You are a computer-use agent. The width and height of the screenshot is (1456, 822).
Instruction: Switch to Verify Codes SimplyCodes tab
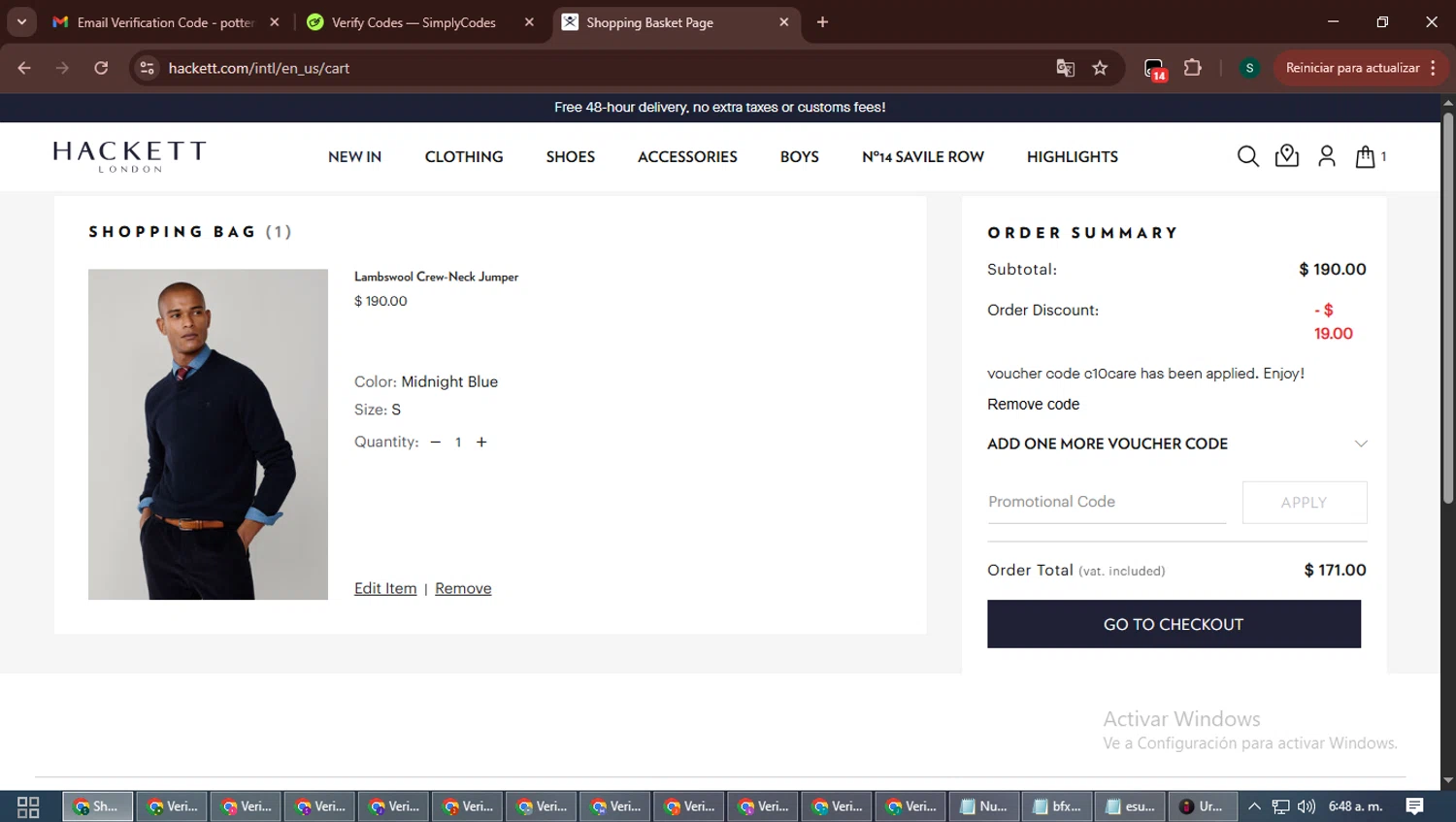point(413,22)
